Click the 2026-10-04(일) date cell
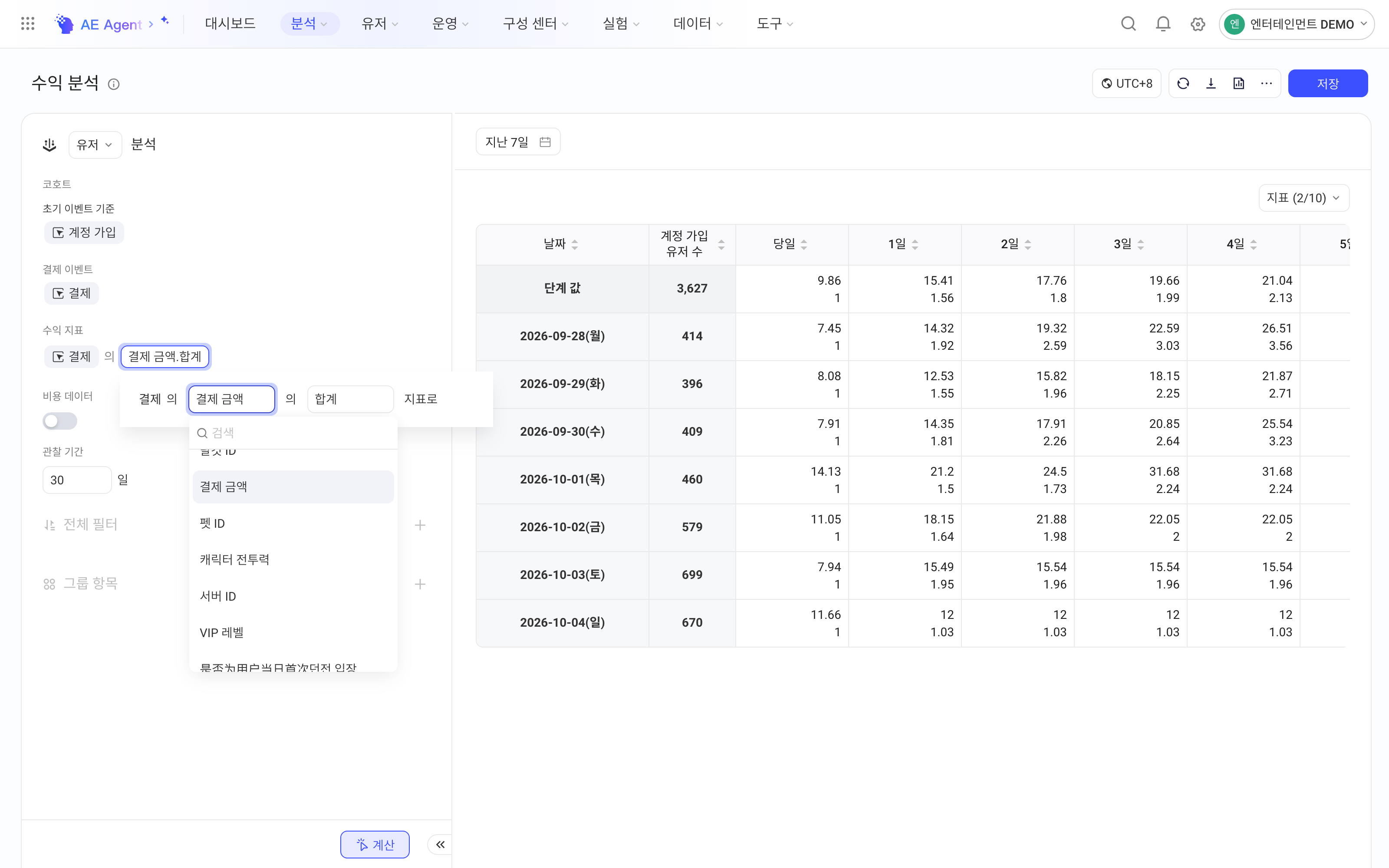The width and height of the screenshot is (1389, 868). coord(563,623)
